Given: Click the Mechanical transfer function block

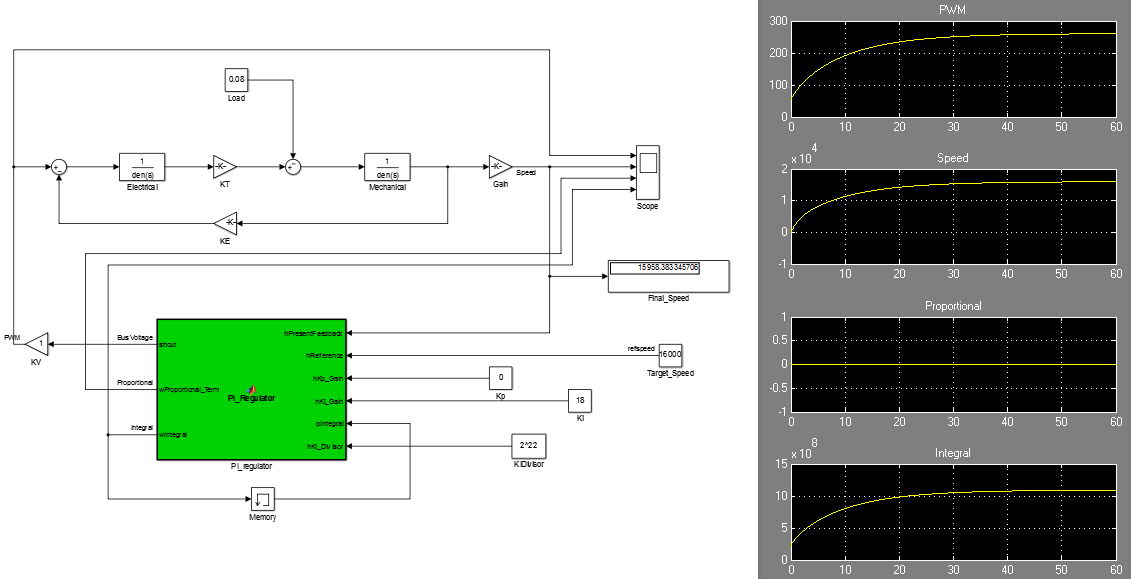Looking at the screenshot, I should click(387, 166).
